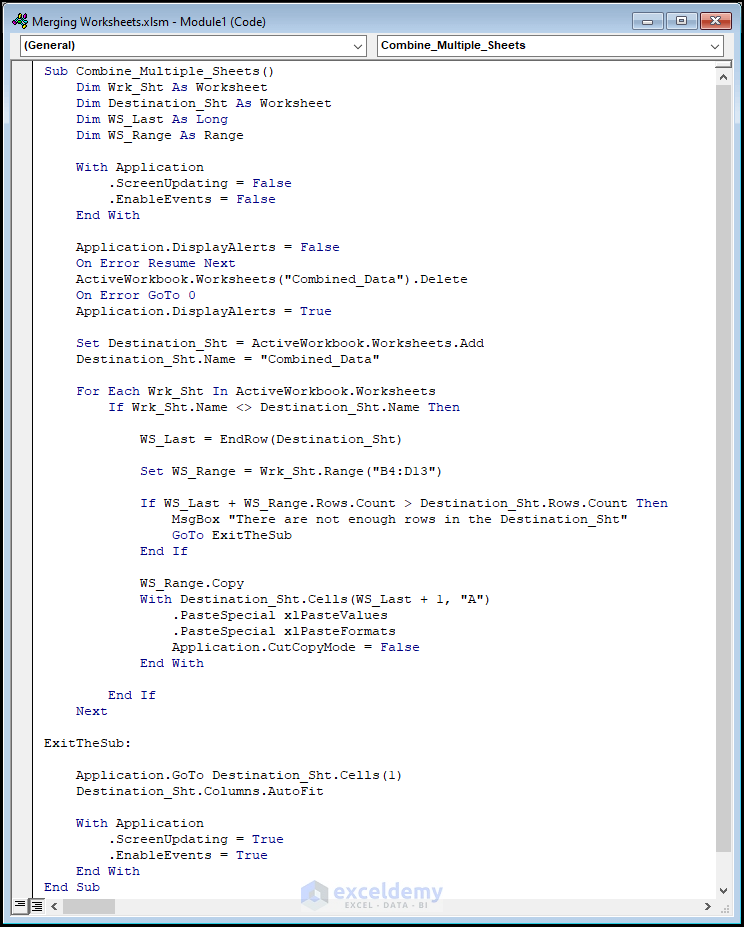Click 'Set WS_Range = Wrk_Sht.Range("B4:D13")' line
The width and height of the screenshot is (744, 927).
[x=291, y=470]
